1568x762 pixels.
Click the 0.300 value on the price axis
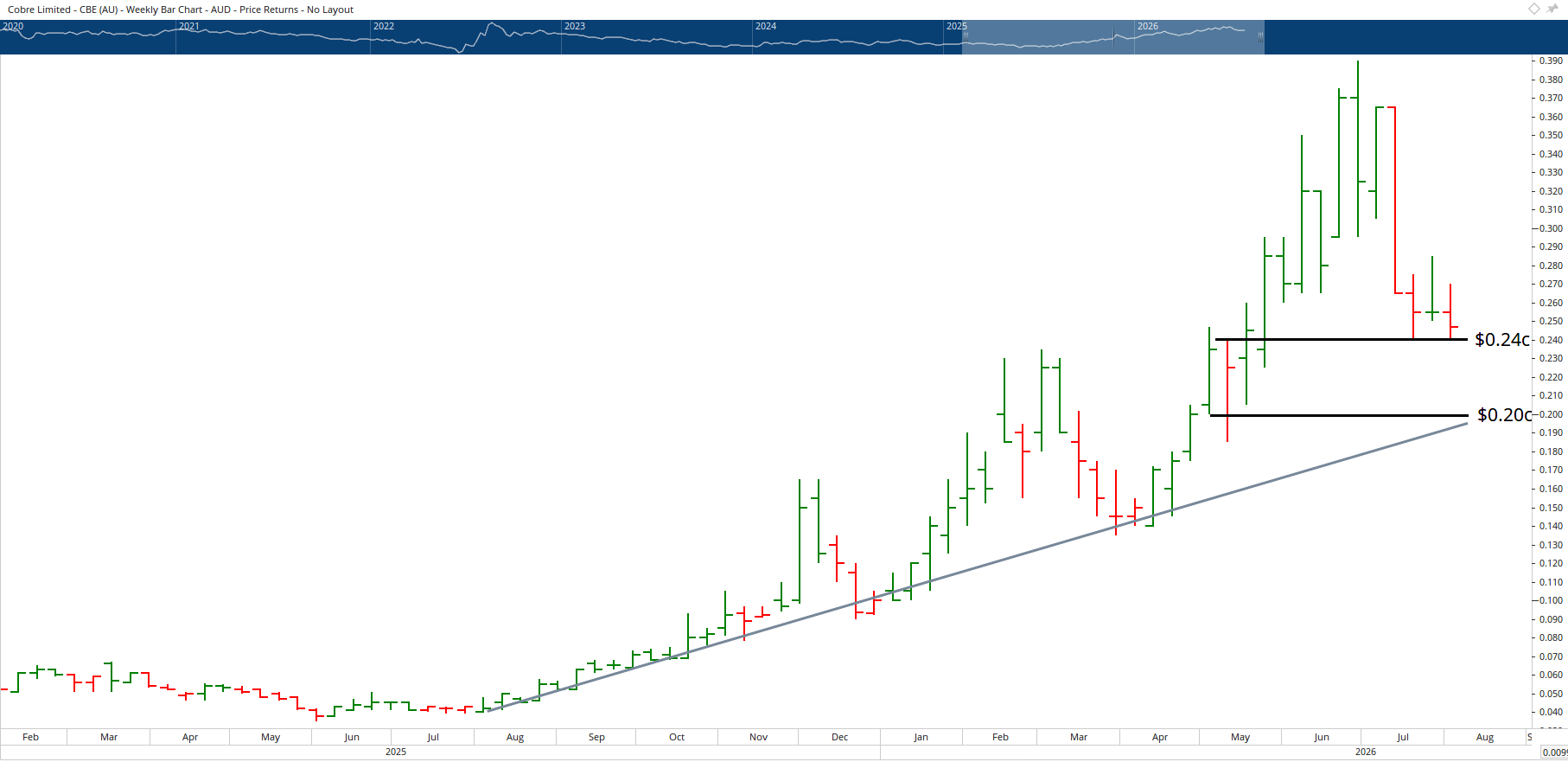(1551, 228)
